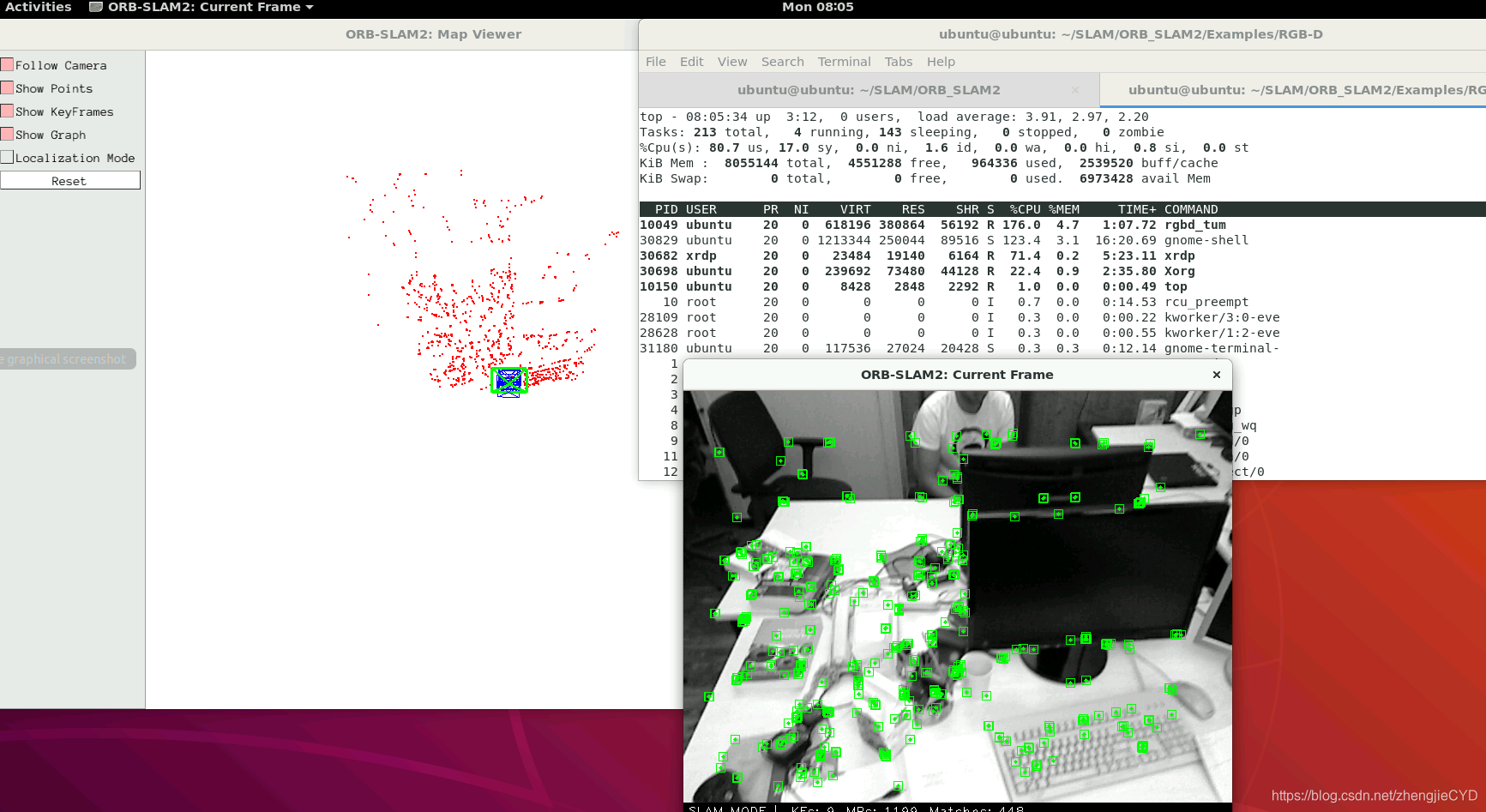Click the gnome-terminal- process row
Image resolution: width=1486 pixels, height=812 pixels.
pyautogui.click(x=1062, y=348)
